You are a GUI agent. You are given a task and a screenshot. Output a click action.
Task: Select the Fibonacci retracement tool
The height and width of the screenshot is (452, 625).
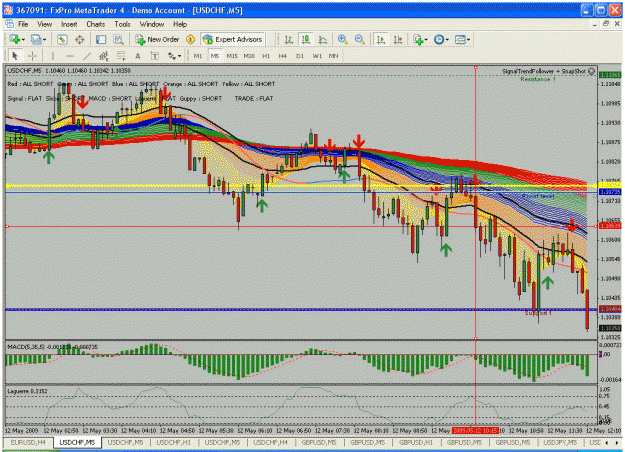click(x=121, y=56)
